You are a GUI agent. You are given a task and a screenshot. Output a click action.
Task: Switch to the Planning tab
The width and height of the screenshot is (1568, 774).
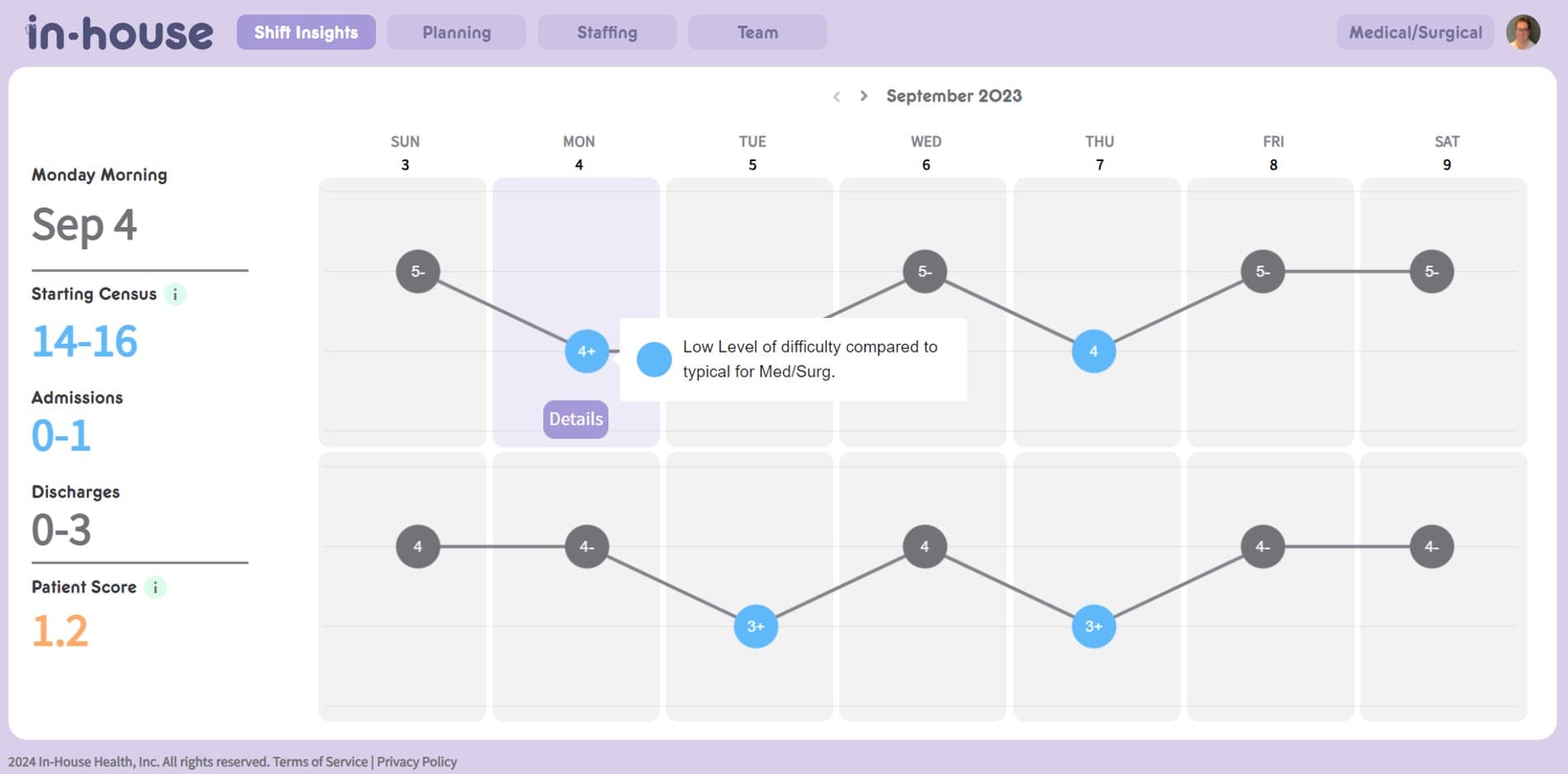pyautogui.click(x=455, y=32)
